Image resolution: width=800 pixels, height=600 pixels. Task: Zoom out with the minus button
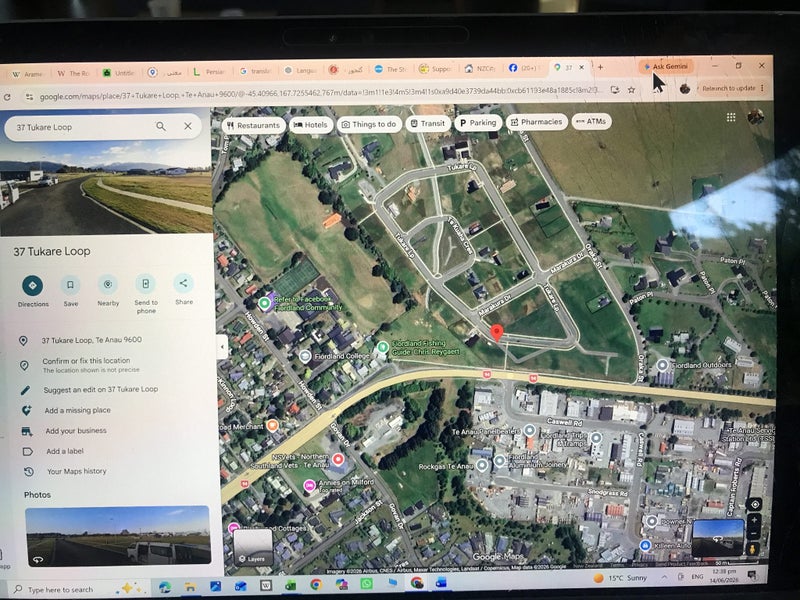click(x=754, y=534)
